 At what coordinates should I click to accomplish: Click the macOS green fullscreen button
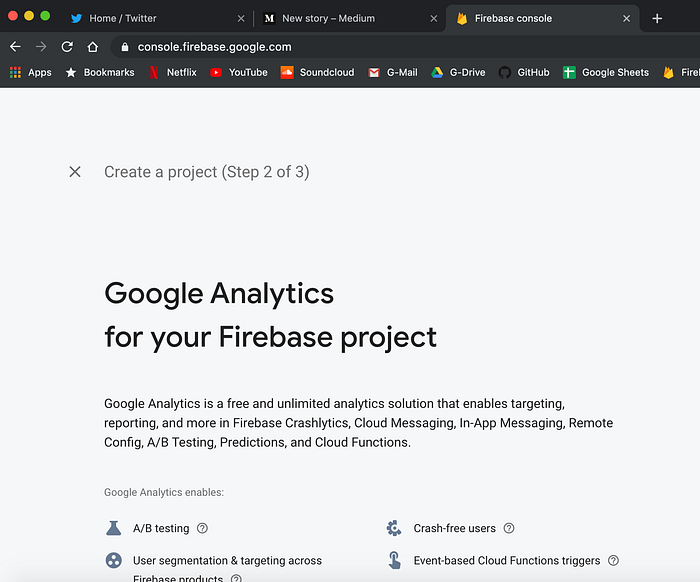coord(45,16)
